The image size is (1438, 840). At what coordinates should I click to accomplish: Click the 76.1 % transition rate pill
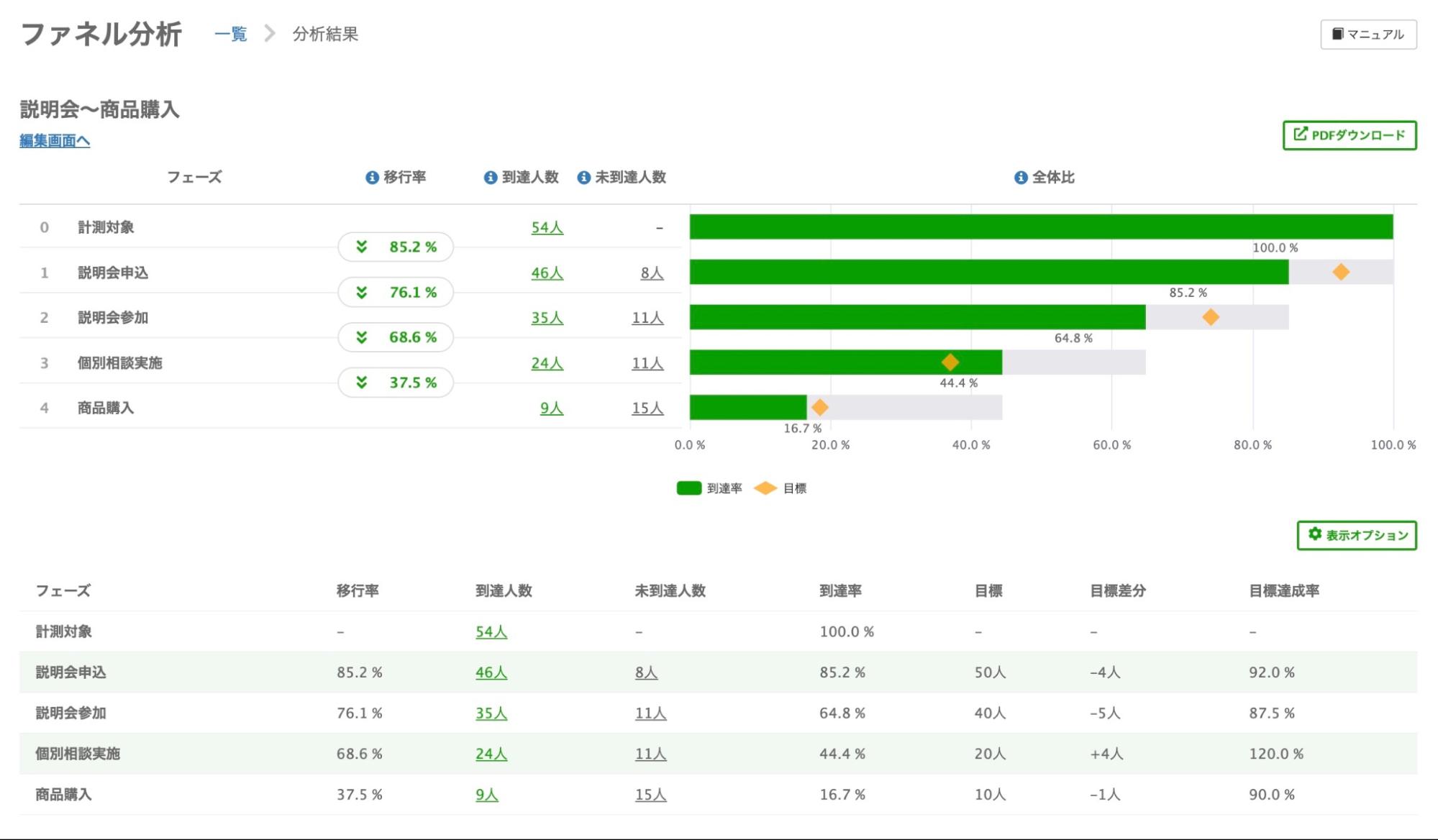tap(396, 292)
